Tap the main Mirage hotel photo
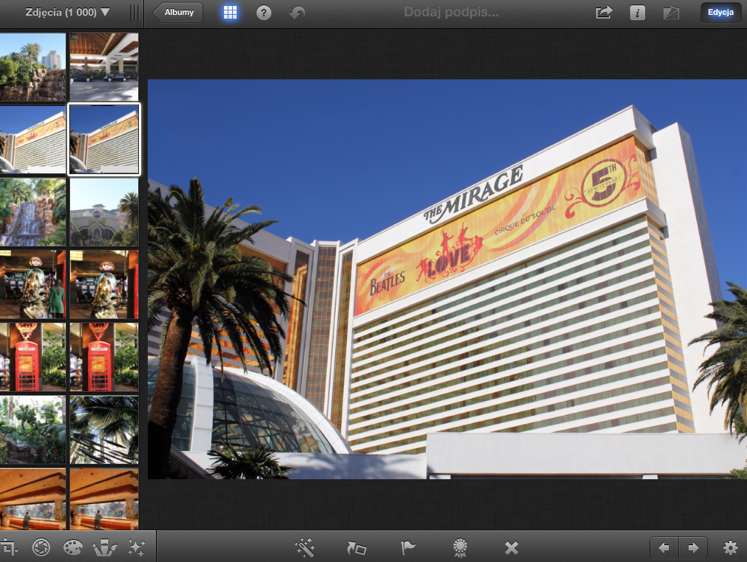The height and width of the screenshot is (562, 747). [447, 279]
